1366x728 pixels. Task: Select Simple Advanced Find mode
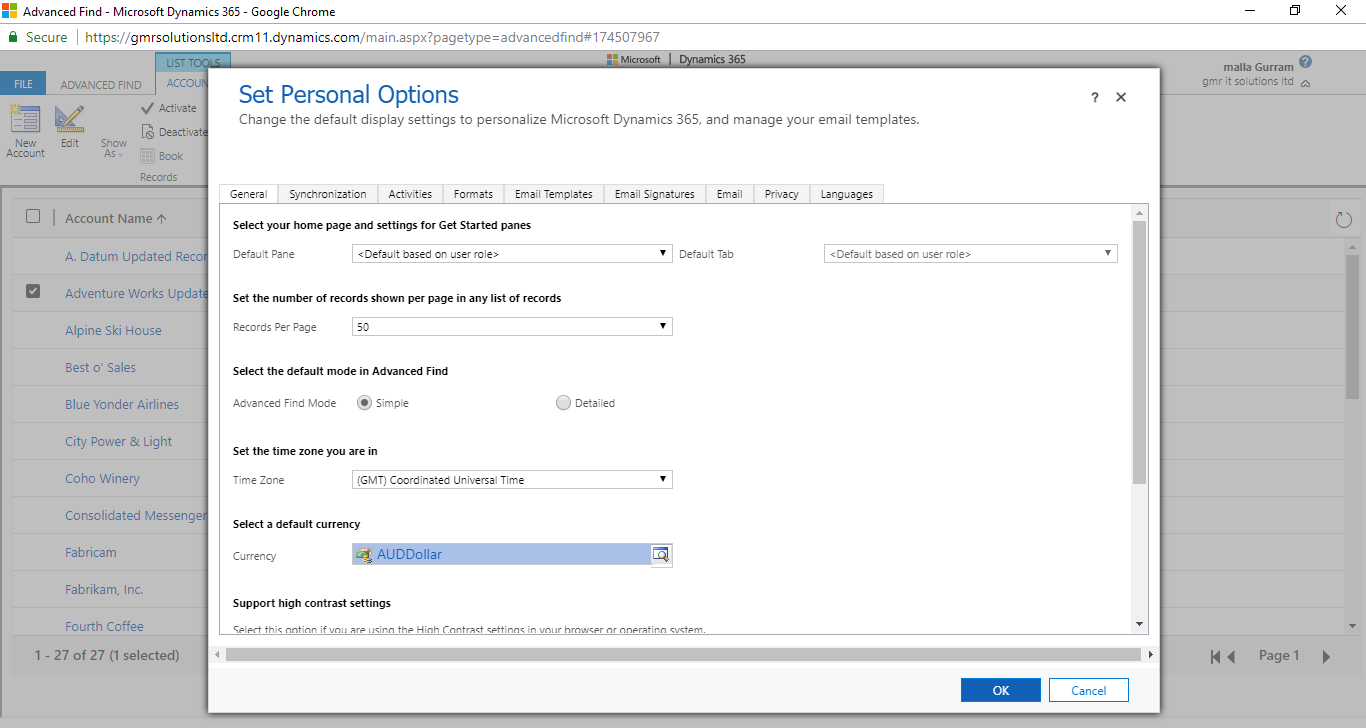(x=364, y=403)
